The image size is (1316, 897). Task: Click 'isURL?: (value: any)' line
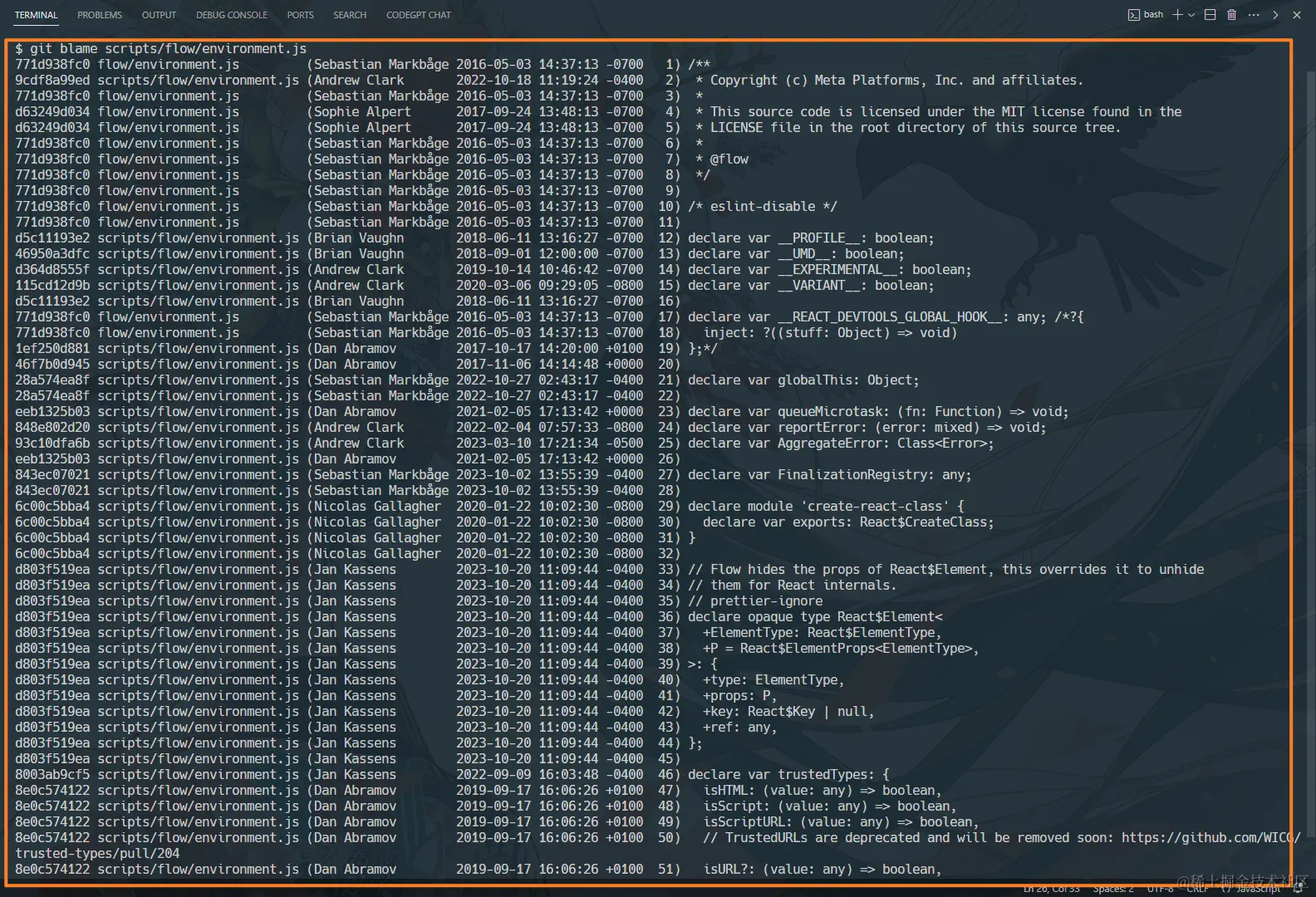click(822, 870)
